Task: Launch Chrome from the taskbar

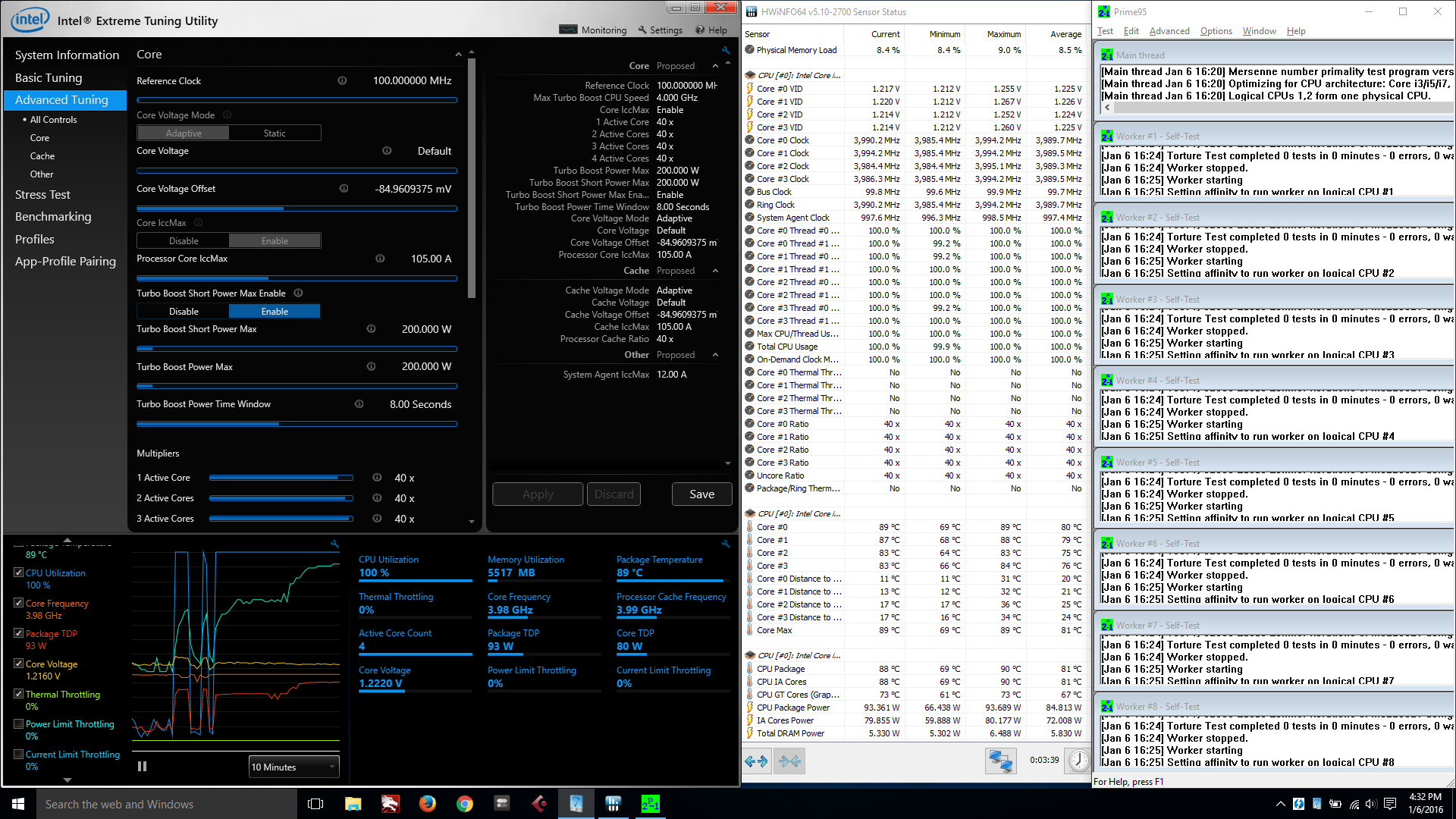Action: pyautogui.click(x=465, y=804)
